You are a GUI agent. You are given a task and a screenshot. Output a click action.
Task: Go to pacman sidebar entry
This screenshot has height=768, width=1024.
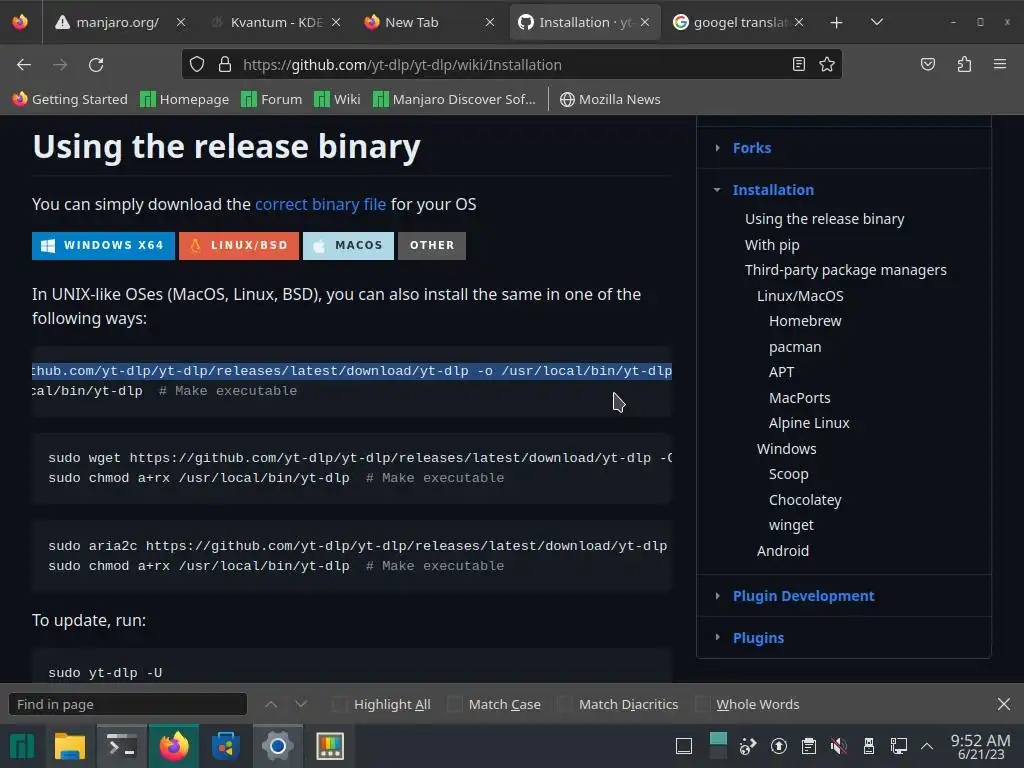point(795,347)
